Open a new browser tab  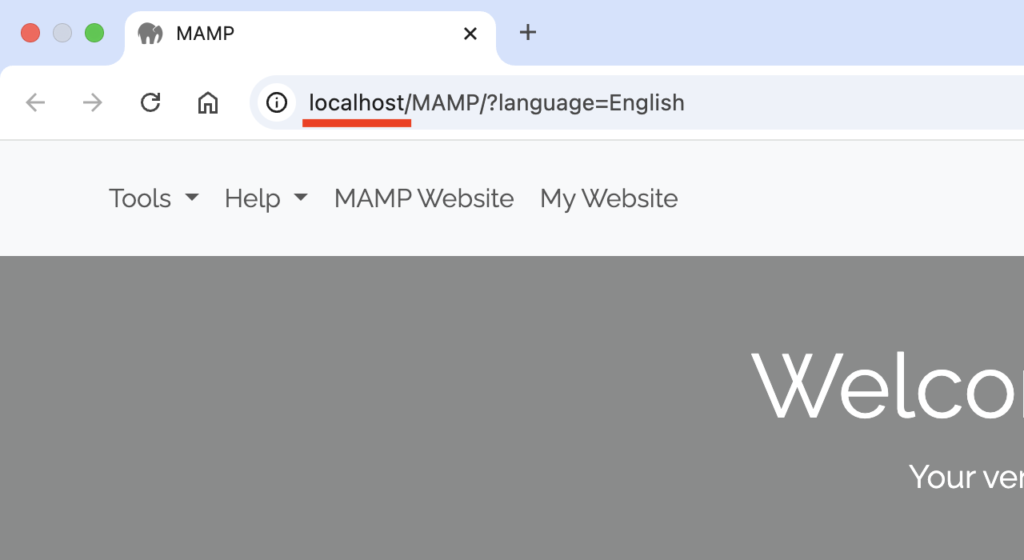528,33
